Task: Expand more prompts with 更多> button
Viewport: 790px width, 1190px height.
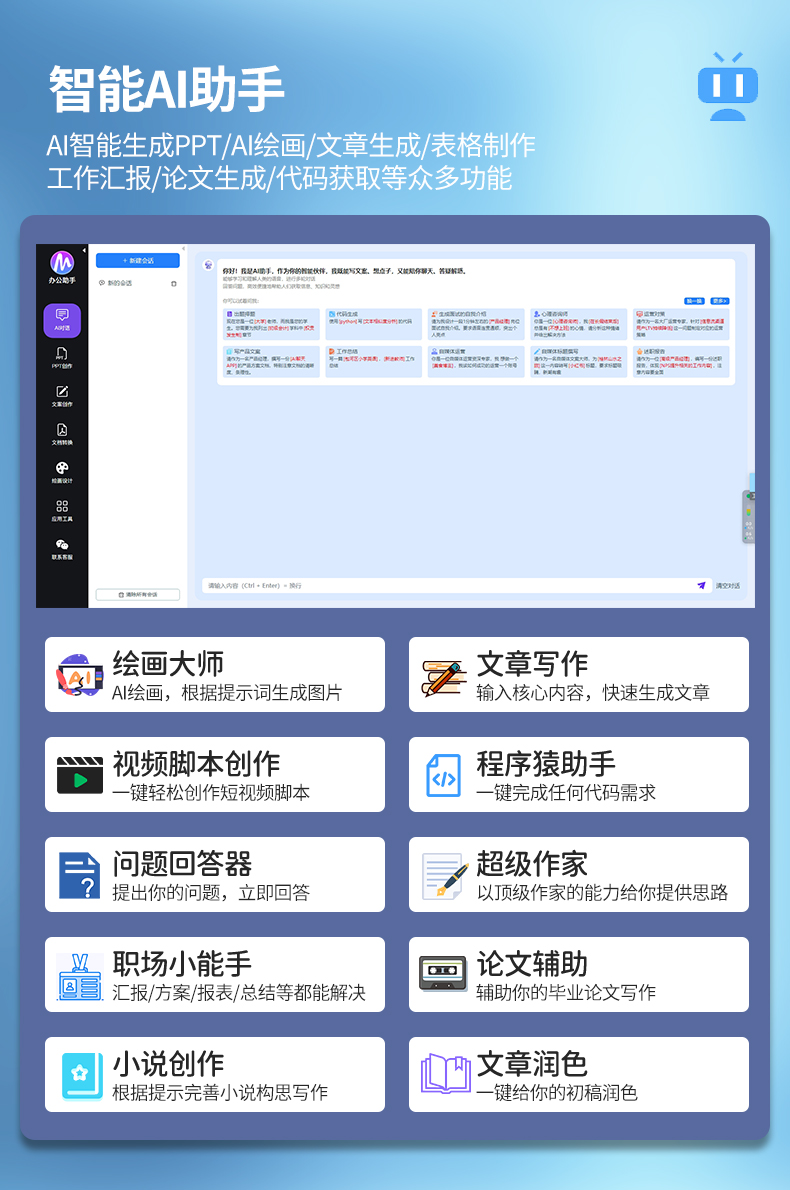Action: point(720,300)
